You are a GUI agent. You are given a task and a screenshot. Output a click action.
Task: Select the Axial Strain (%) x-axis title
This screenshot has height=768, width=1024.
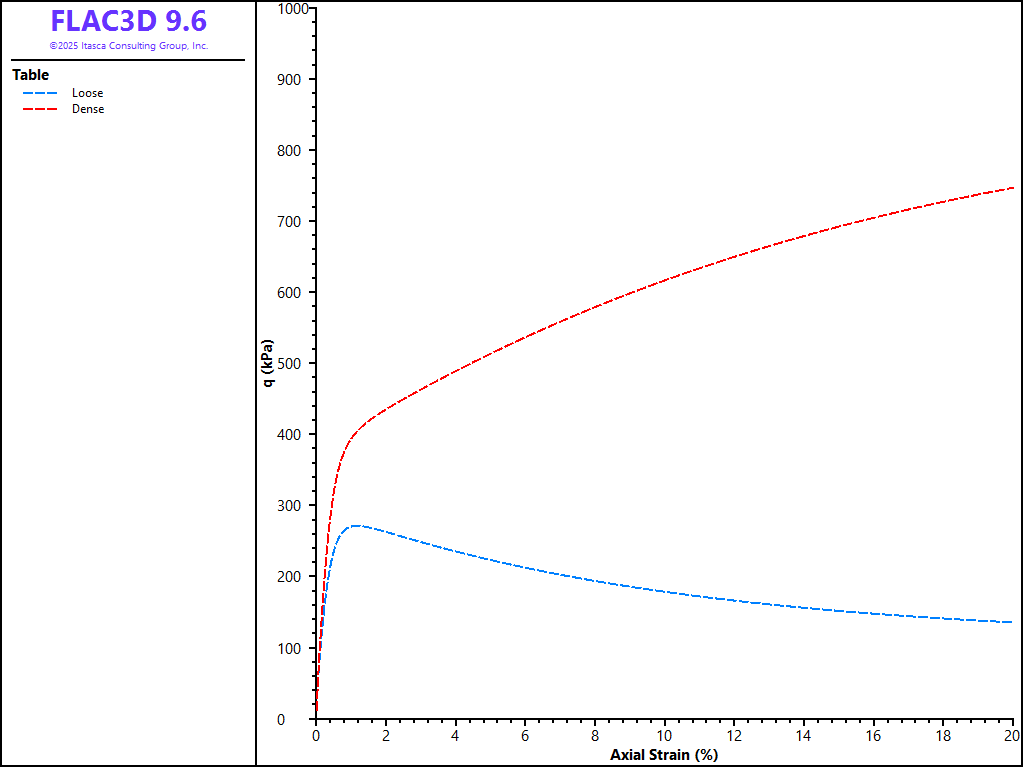663,755
